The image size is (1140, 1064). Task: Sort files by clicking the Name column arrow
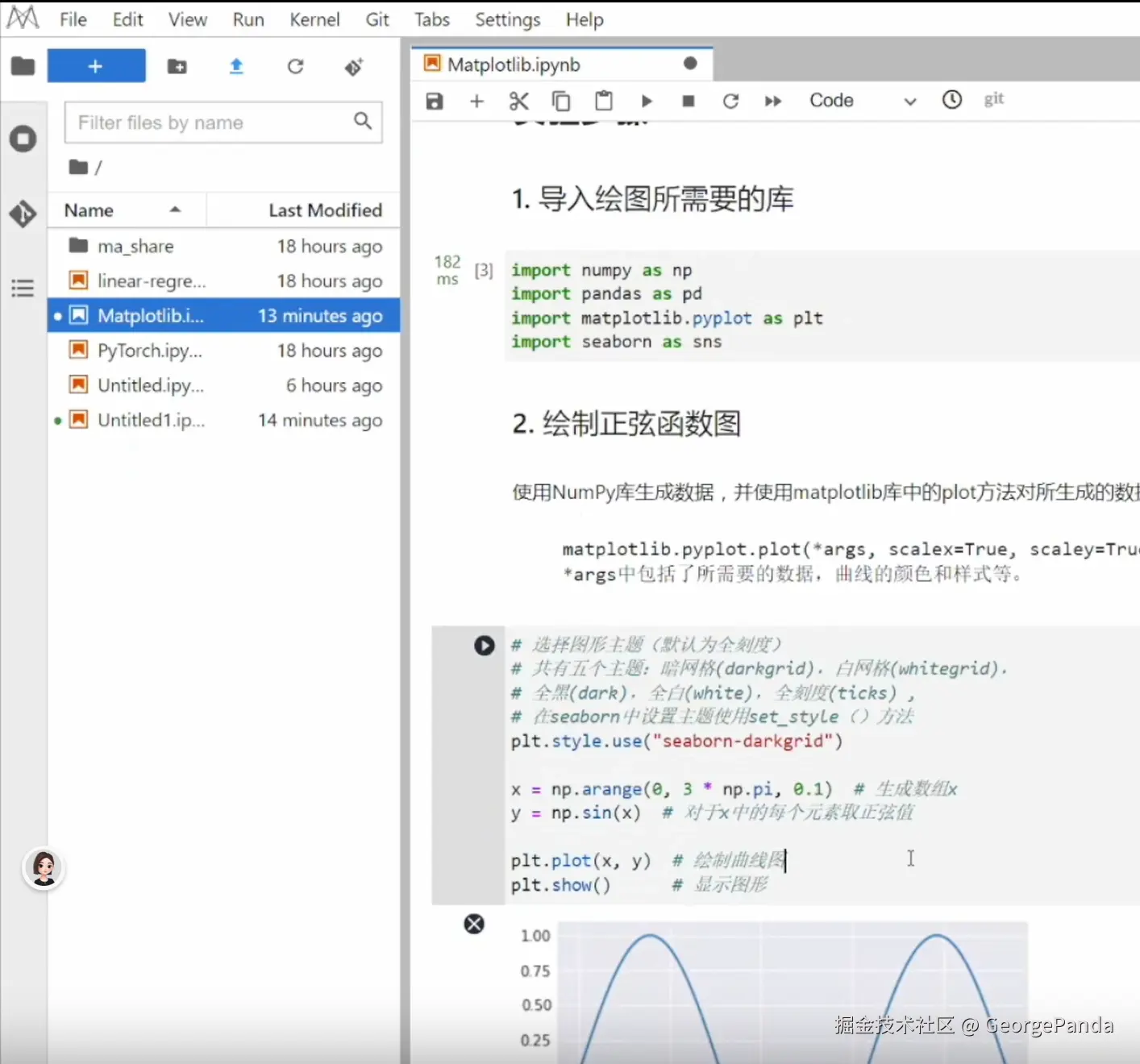pyautogui.click(x=176, y=210)
